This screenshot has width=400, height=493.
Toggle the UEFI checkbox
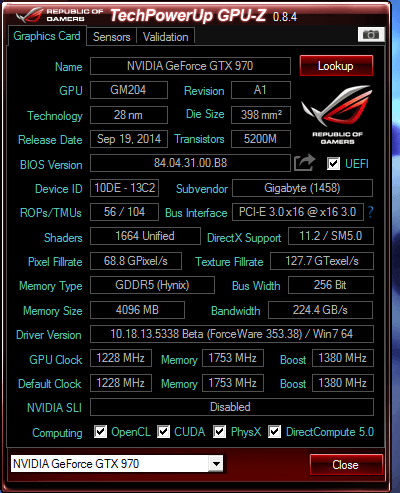[333, 163]
